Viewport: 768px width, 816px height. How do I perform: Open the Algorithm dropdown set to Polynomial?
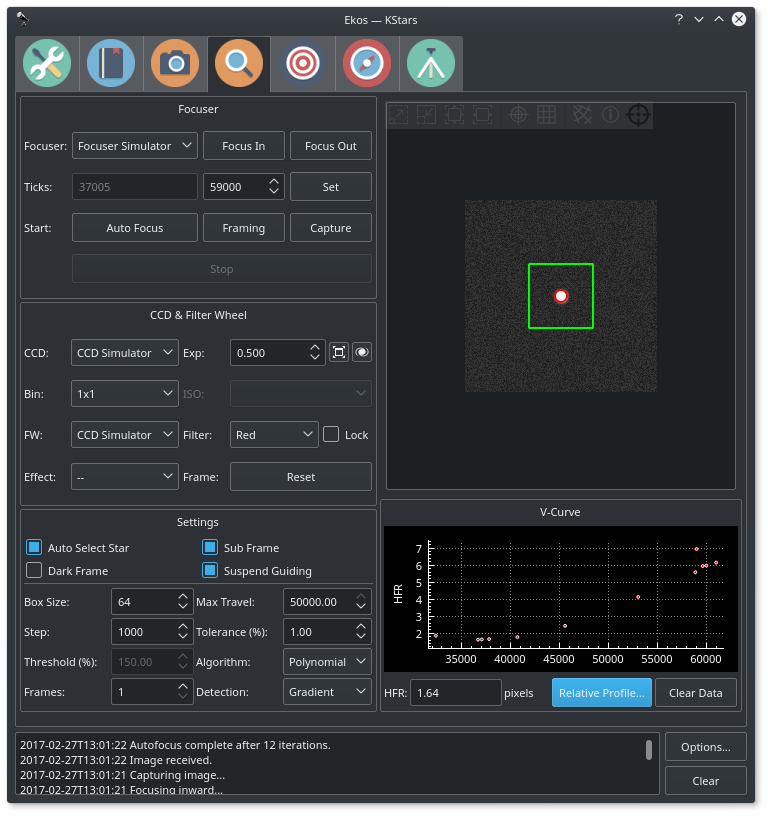click(x=327, y=662)
